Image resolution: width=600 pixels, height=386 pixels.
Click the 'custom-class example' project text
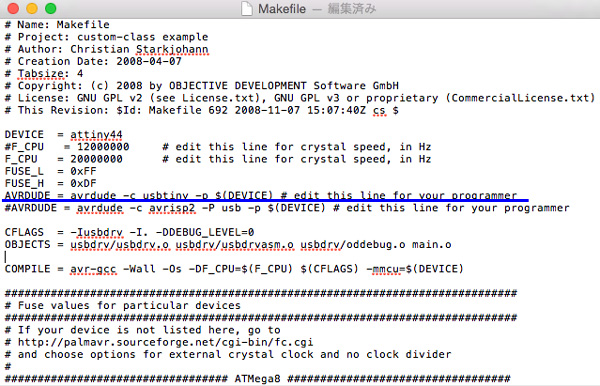143,37
